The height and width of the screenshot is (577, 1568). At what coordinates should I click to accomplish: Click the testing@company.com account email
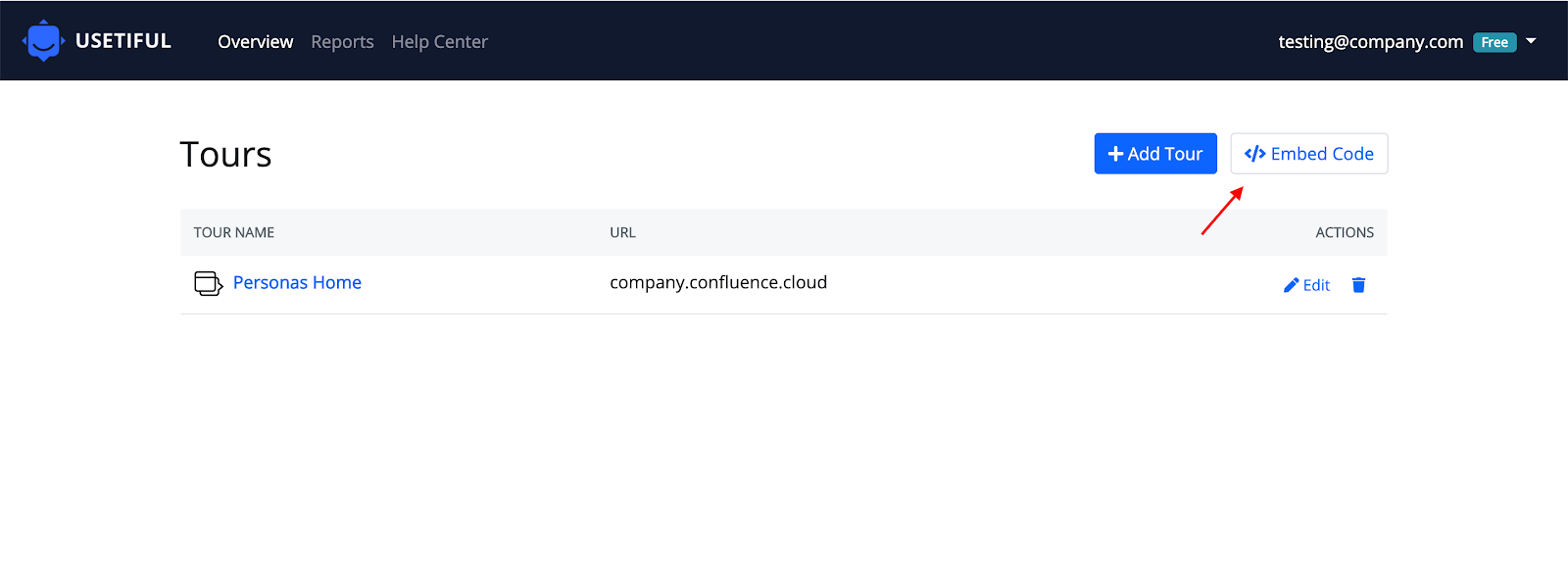(1370, 42)
